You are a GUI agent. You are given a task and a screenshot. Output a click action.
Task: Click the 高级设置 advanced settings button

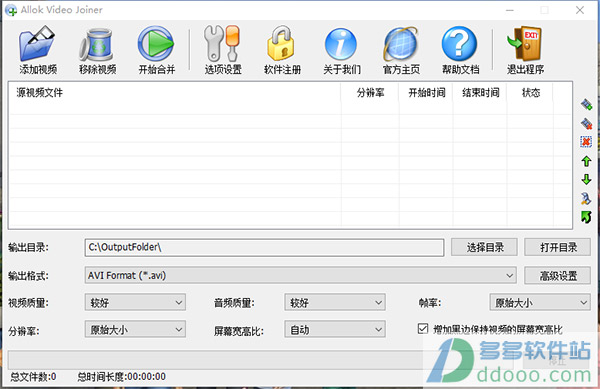click(558, 275)
